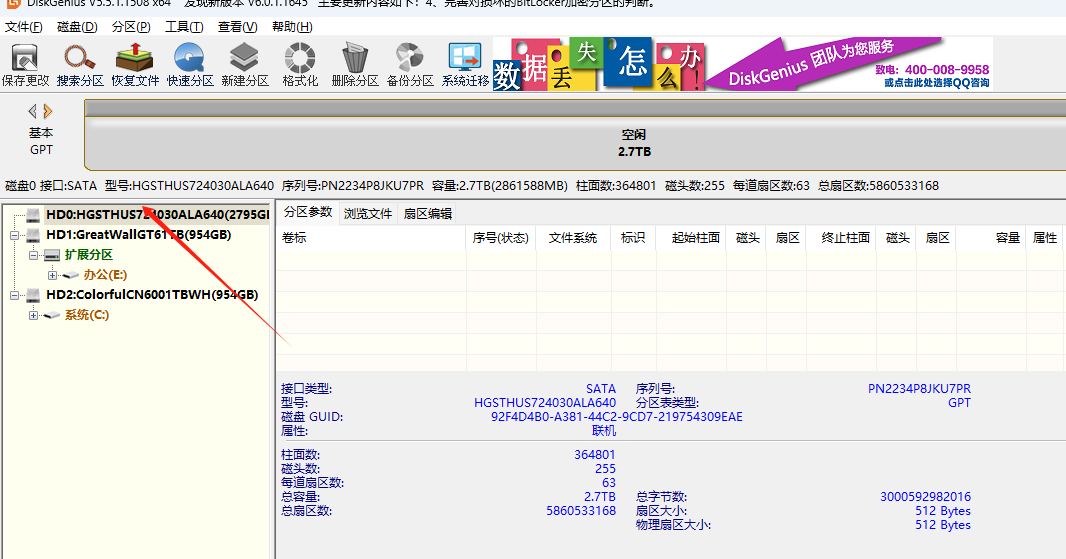Collapse the HD2 Colorful disk node
The width and height of the screenshot is (1066, 559).
[14, 295]
